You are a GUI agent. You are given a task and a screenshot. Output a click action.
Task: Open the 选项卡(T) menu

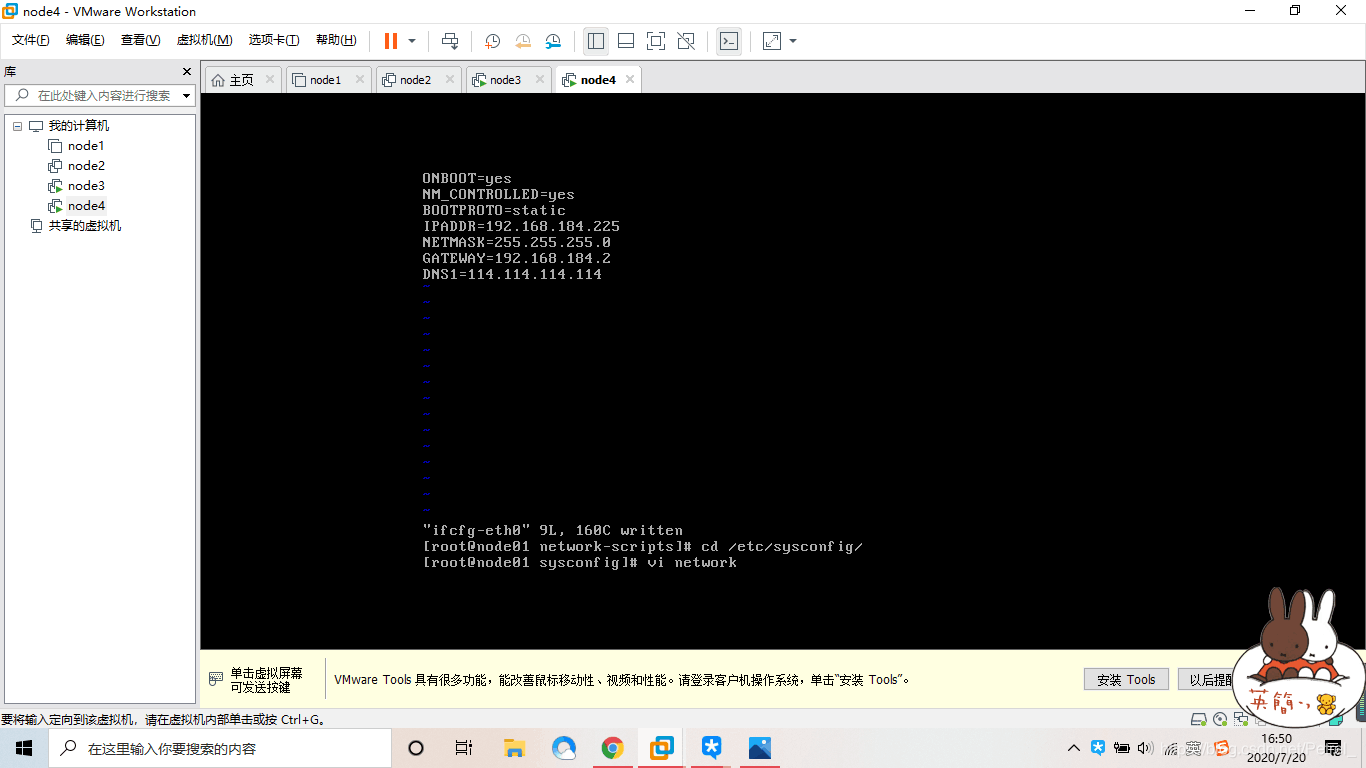coord(274,40)
